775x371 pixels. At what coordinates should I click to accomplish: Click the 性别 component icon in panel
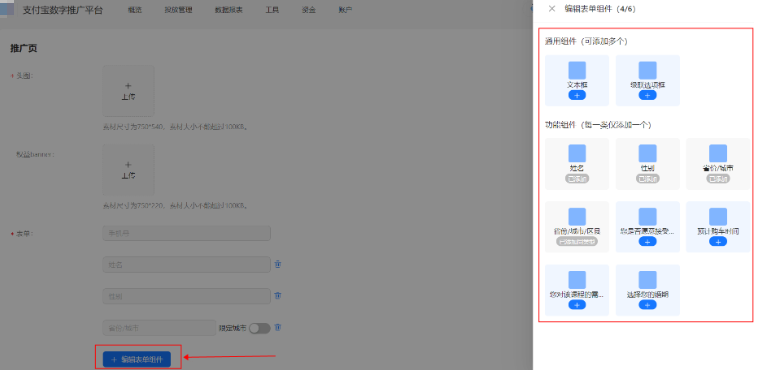tap(647, 153)
